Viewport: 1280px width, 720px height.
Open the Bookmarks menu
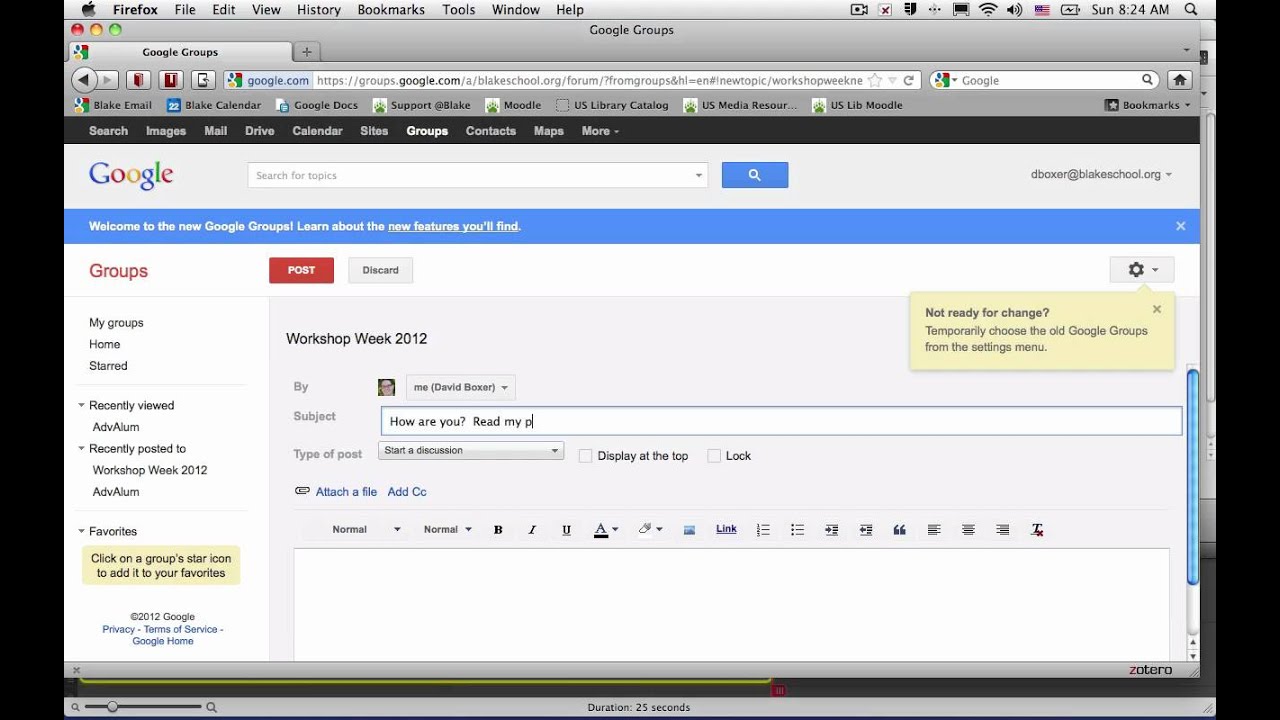392,9
